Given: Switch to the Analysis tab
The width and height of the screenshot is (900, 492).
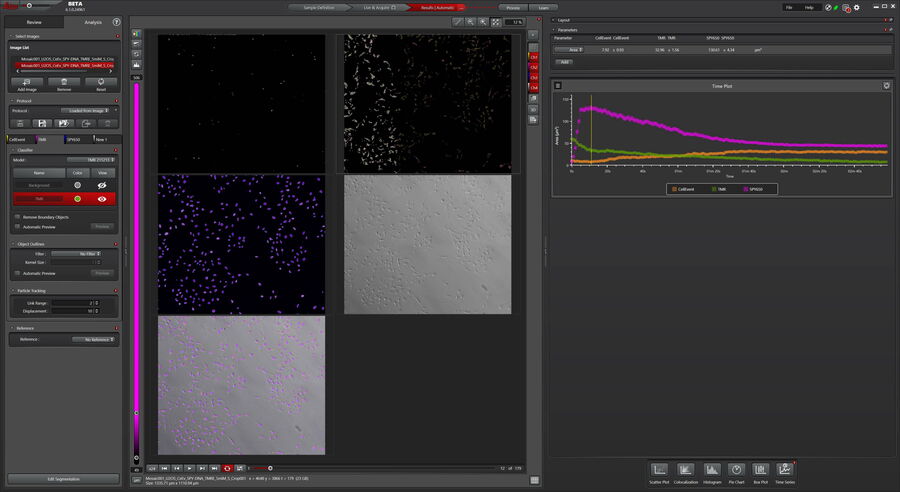Looking at the screenshot, I should (93, 22).
